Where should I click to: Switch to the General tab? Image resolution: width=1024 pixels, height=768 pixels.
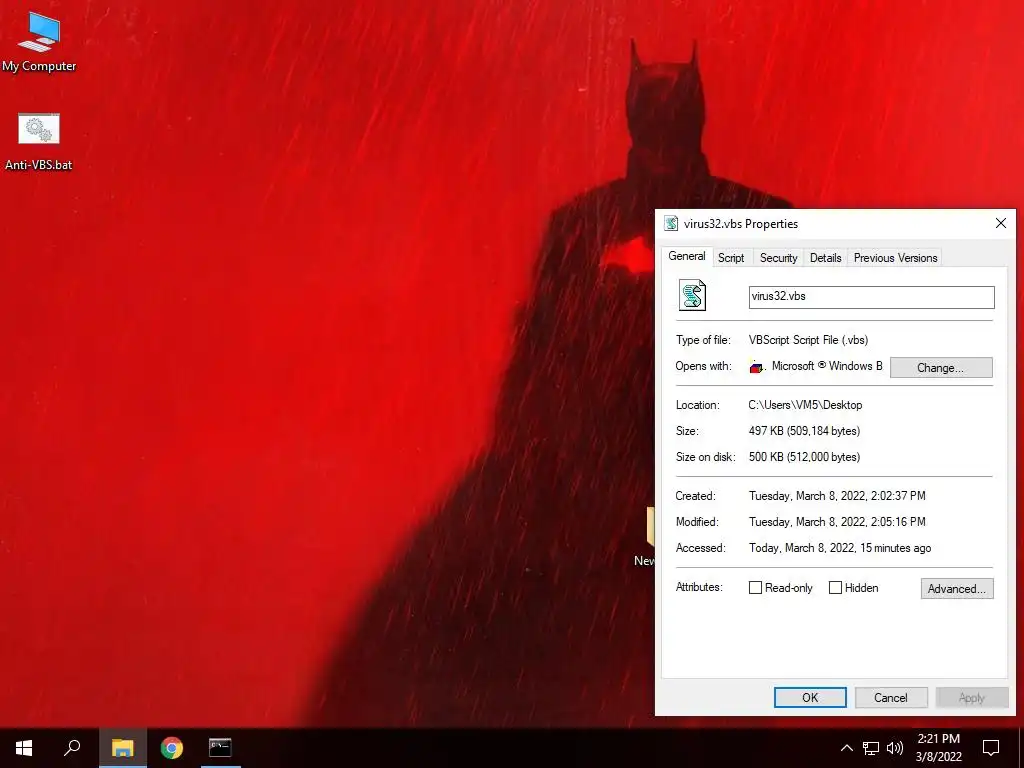(x=686, y=256)
